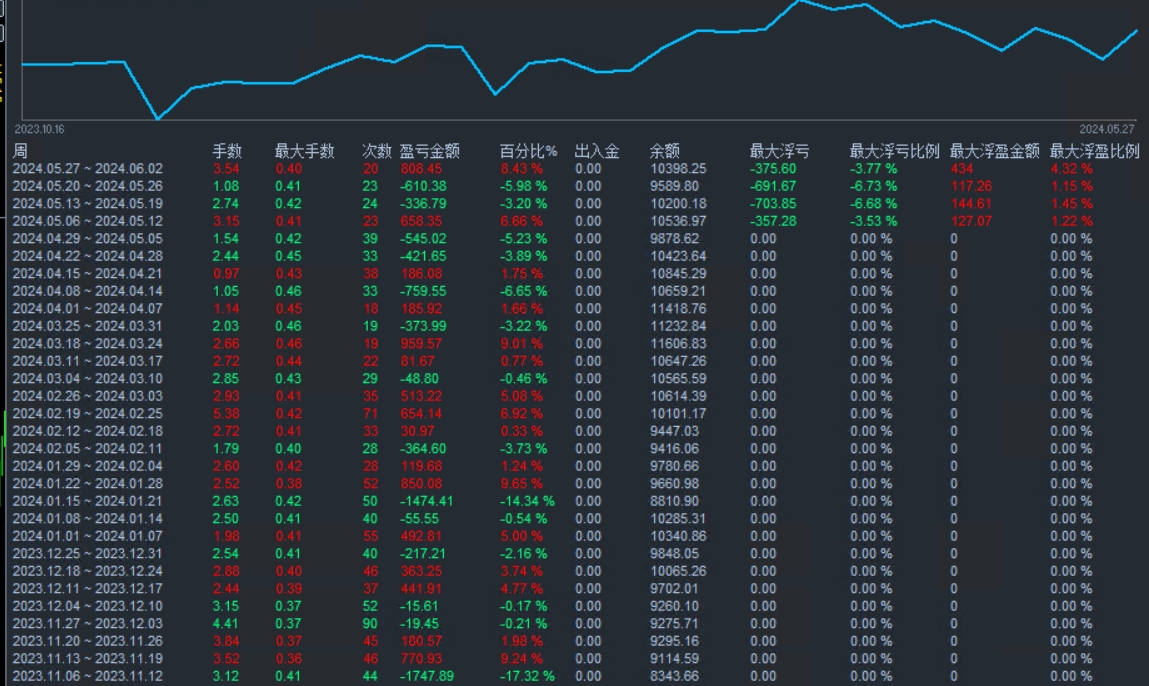Select week row 2024.03.25 ~ 2024.03.31

pos(574,326)
